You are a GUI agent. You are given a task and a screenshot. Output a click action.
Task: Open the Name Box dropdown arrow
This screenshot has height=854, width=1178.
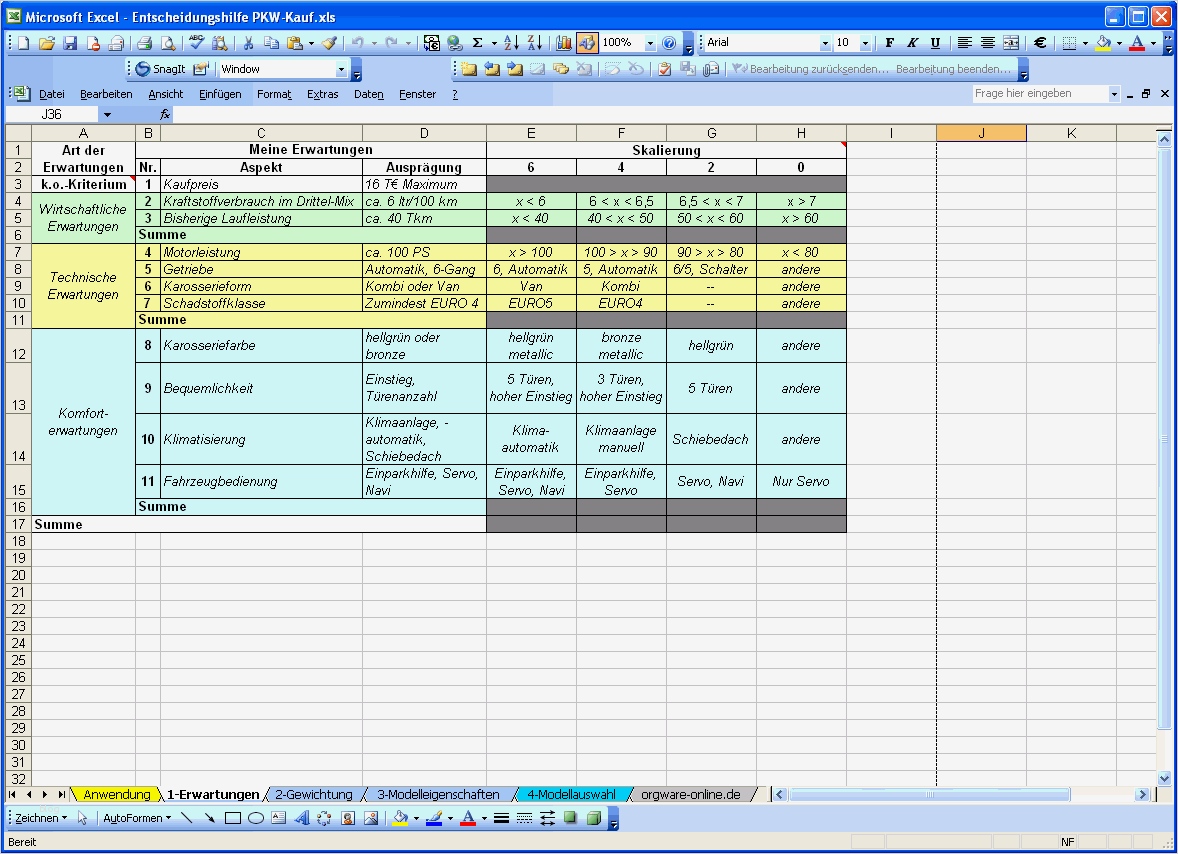(x=107, y=114)
